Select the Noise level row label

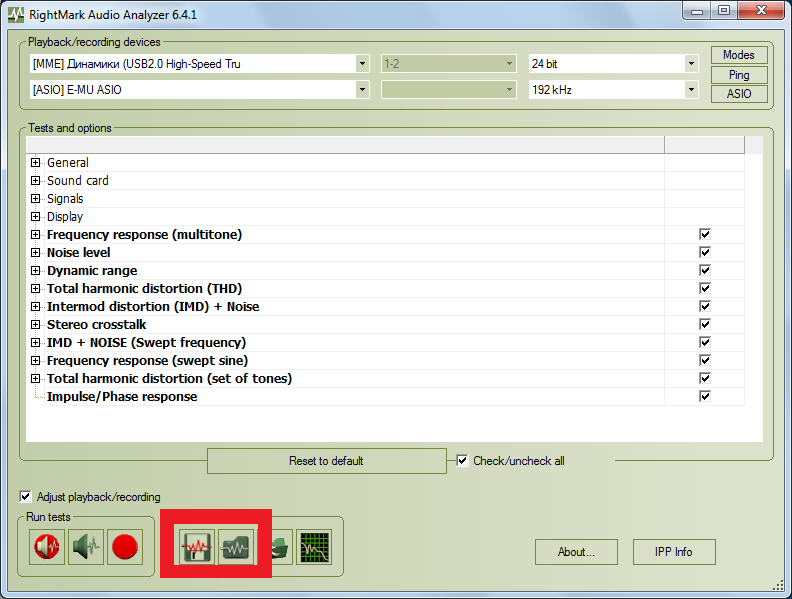click(x=78, y=253)
